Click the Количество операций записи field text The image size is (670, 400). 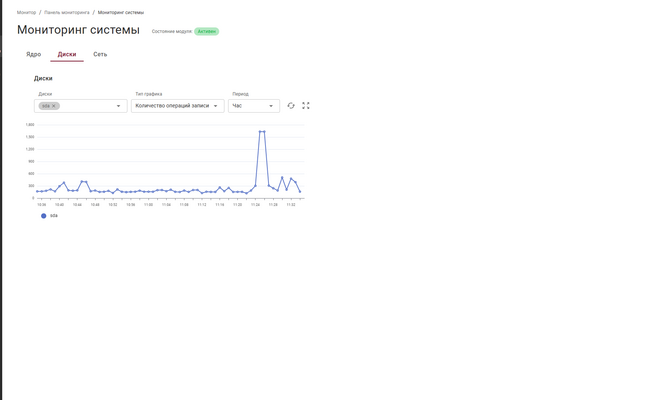(x=172, y=106)
